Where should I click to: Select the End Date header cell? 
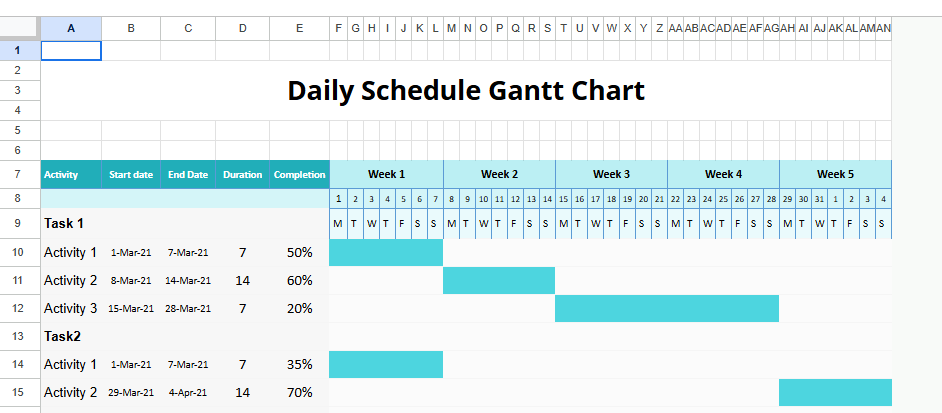(x=188, y=175)
